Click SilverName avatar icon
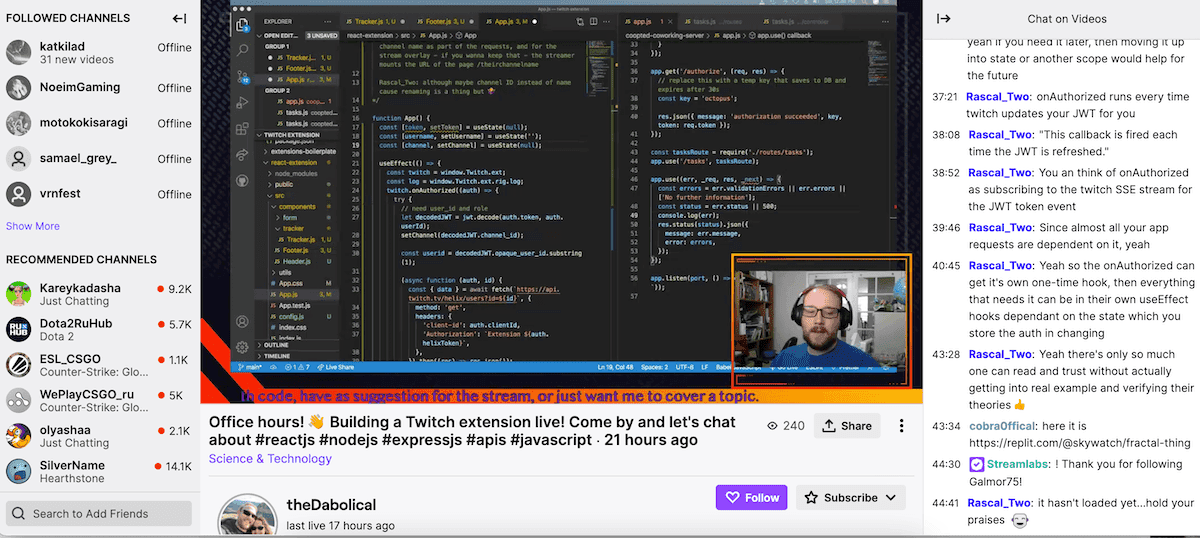 point(19,472)
